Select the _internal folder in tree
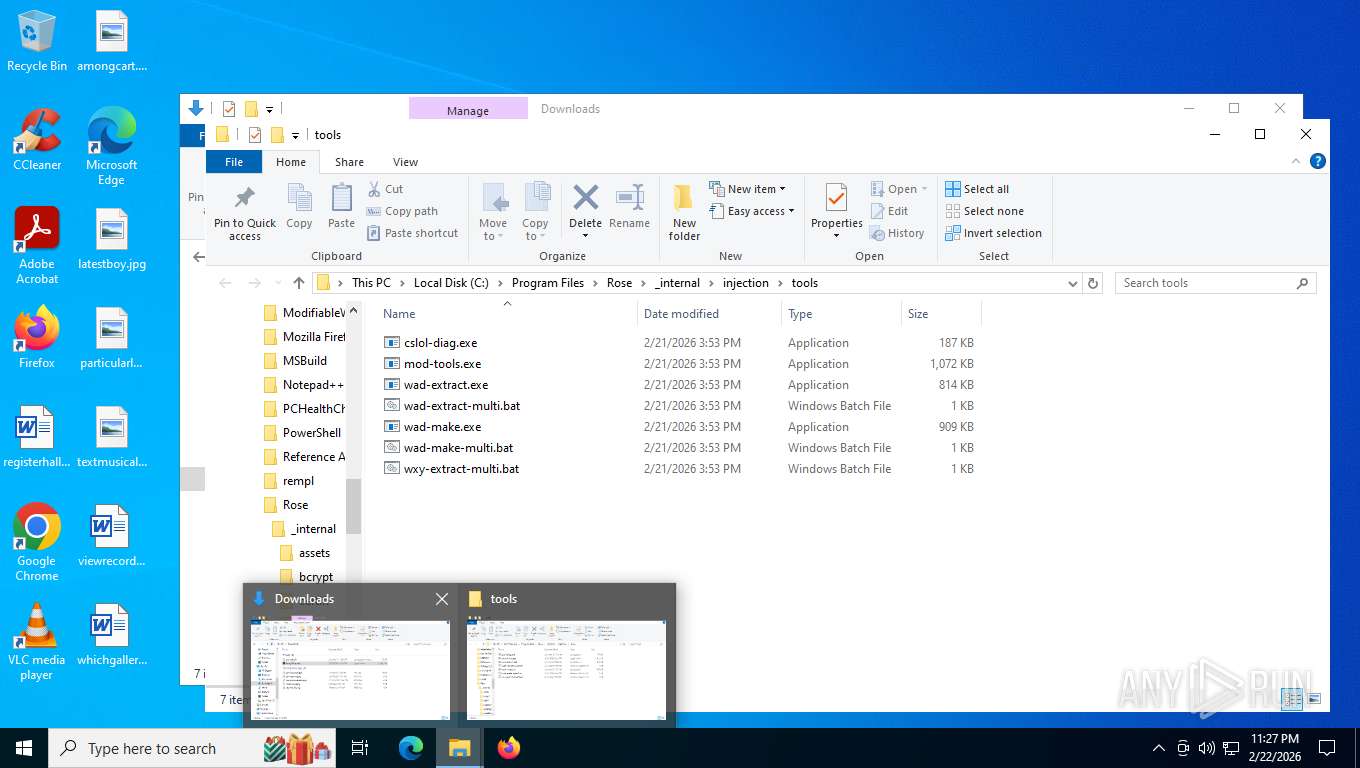Screen dimensions: 1360x768 [304, 529]
